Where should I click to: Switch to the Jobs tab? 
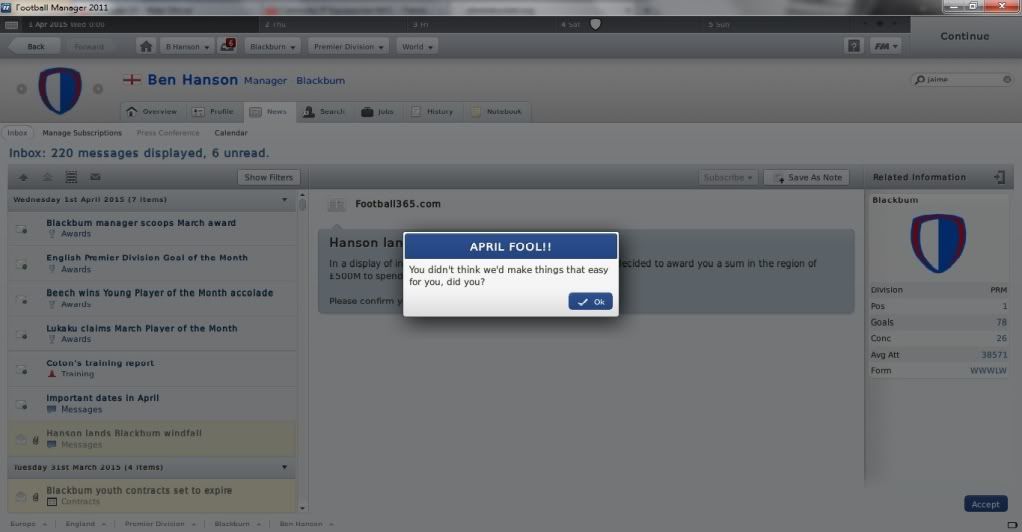pyautogui.click(x=378, y=112)
